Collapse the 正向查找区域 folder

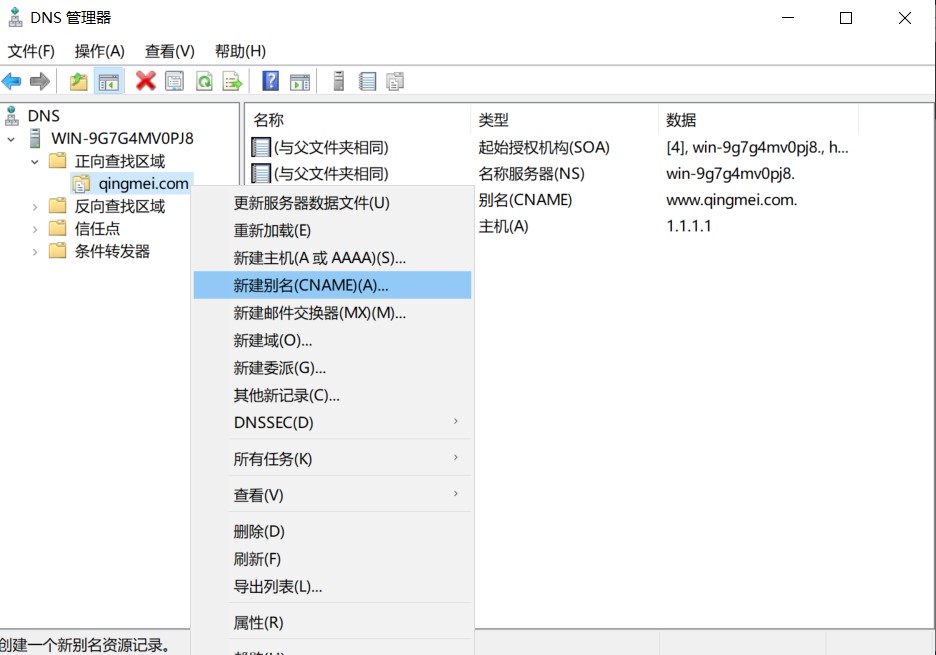pos(35,162)
